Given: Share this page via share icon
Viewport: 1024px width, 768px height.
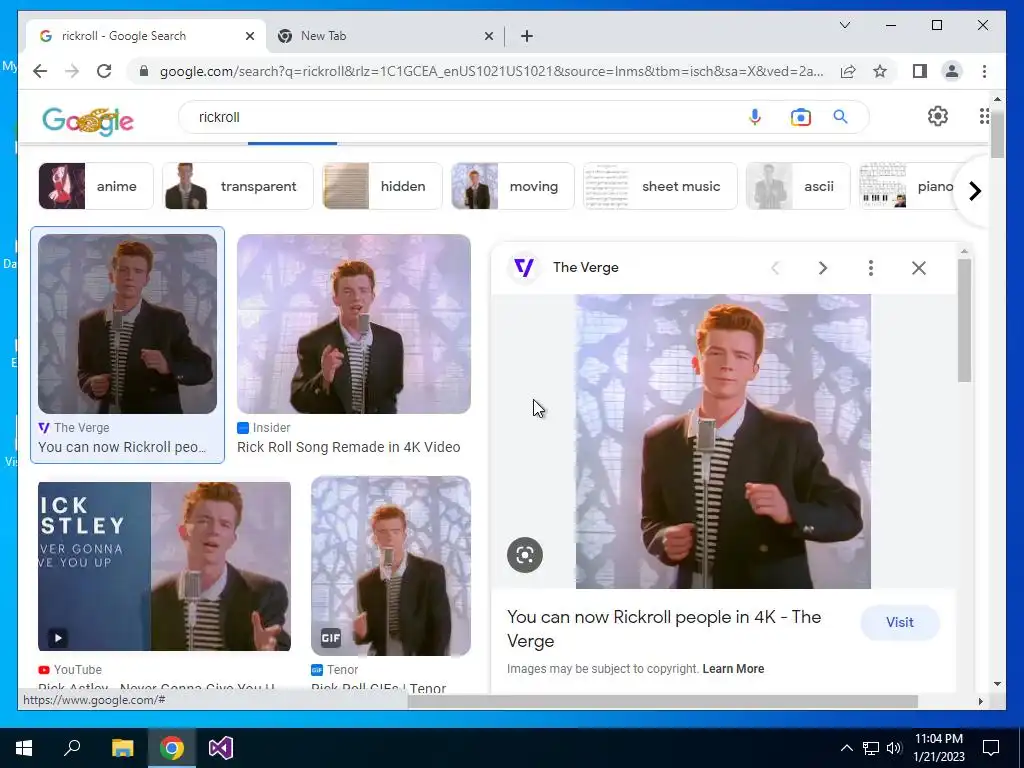Looking at the screenshot, I should coord(848,71).
